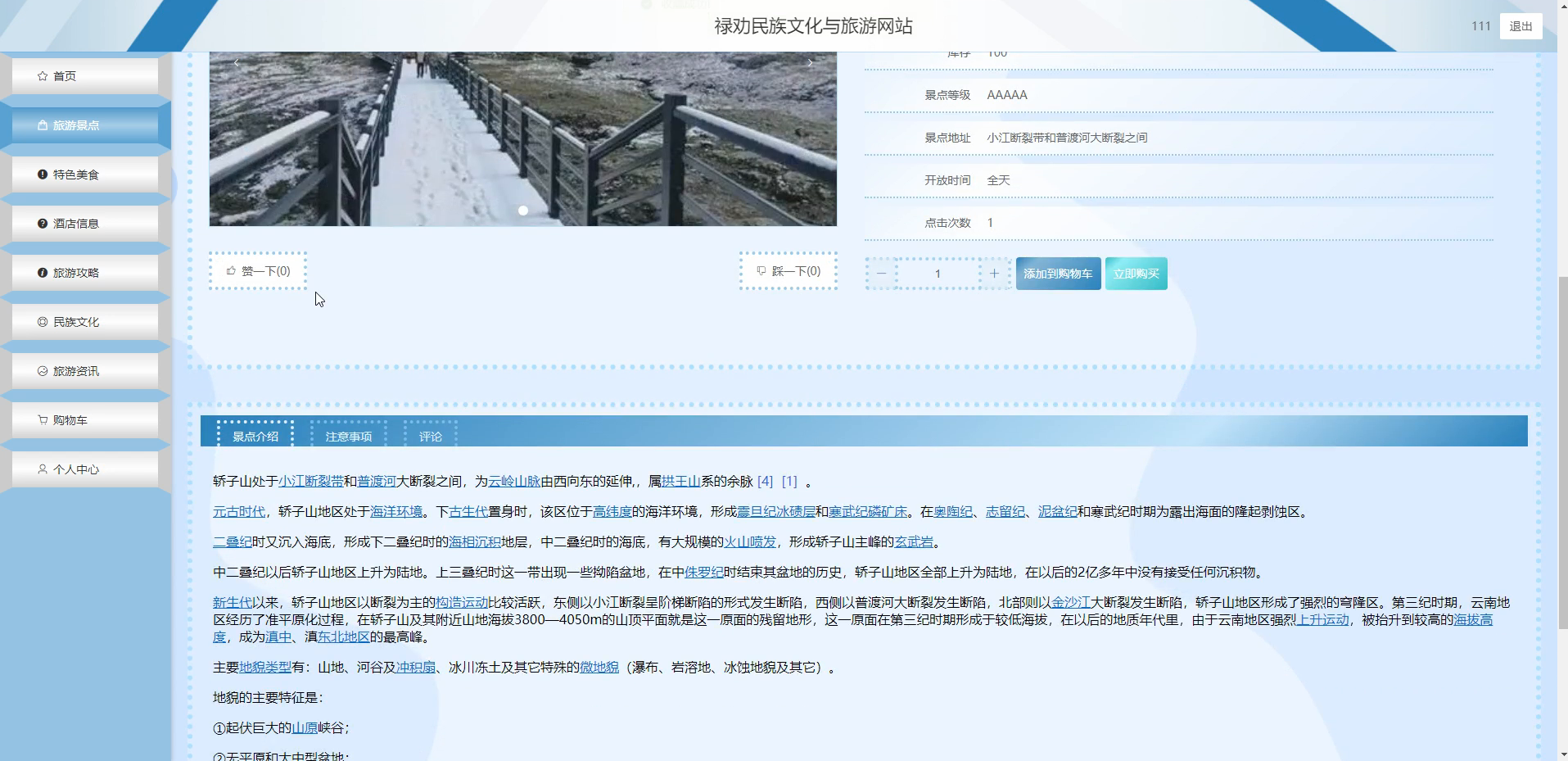
Task: Open 寒武纪磷矿床 link
Action: click(x=868, y=512)
